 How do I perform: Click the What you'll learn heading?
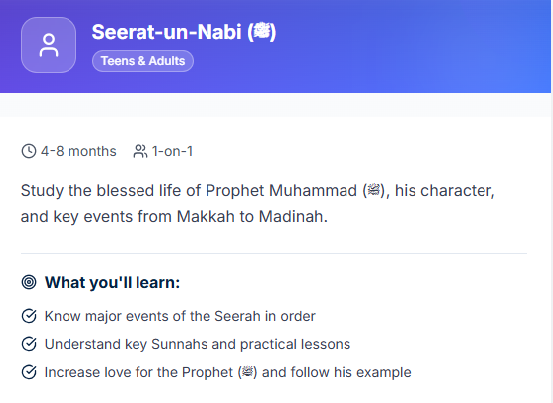pos(113,282)
